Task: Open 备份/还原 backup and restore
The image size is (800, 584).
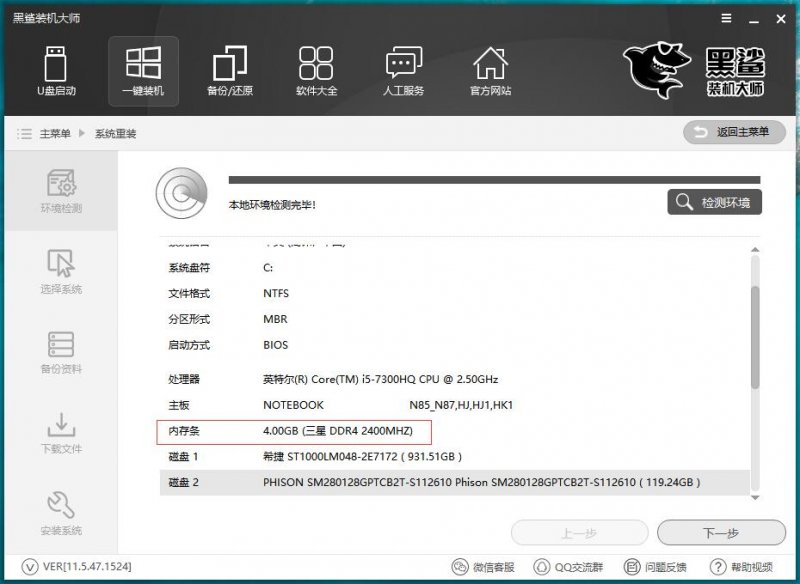Action: pyautogui.click(x=230, y=71)
